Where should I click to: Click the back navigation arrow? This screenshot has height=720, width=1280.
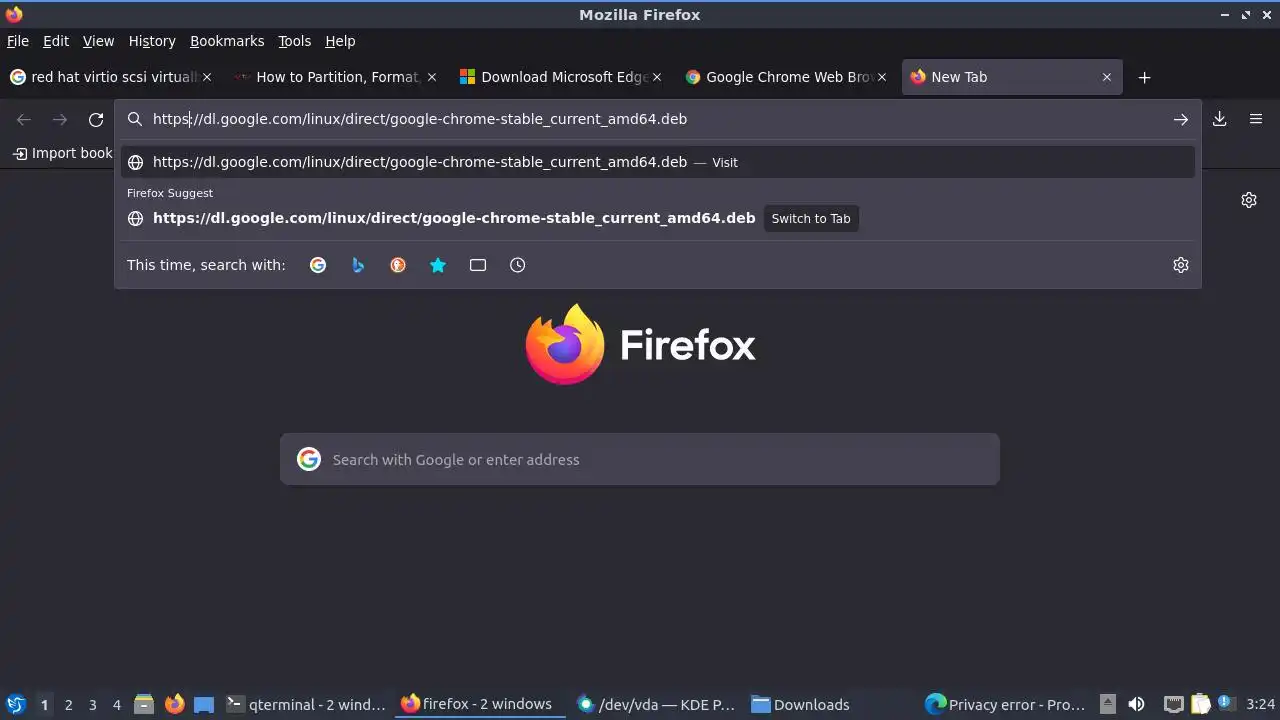point(24,120)
